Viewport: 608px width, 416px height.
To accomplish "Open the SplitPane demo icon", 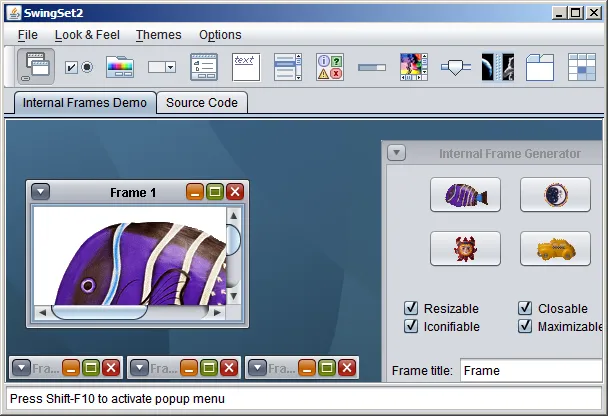I will point(498,67).
